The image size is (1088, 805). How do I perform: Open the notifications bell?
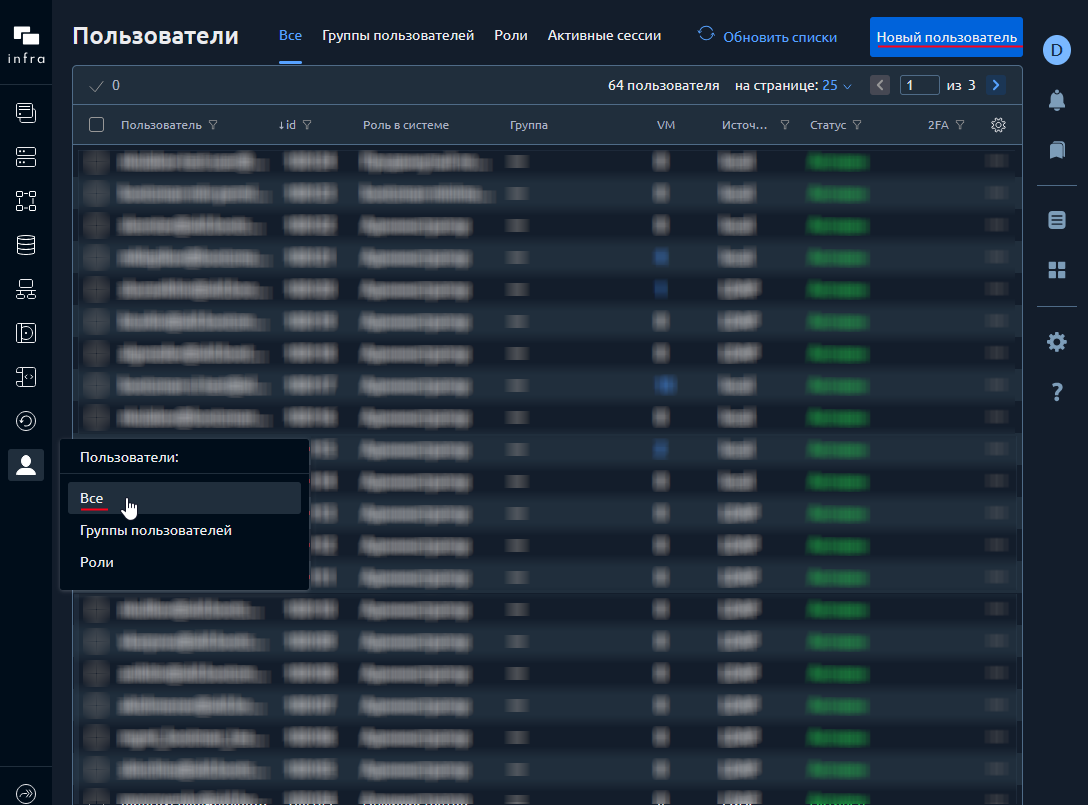point(1057,101)
